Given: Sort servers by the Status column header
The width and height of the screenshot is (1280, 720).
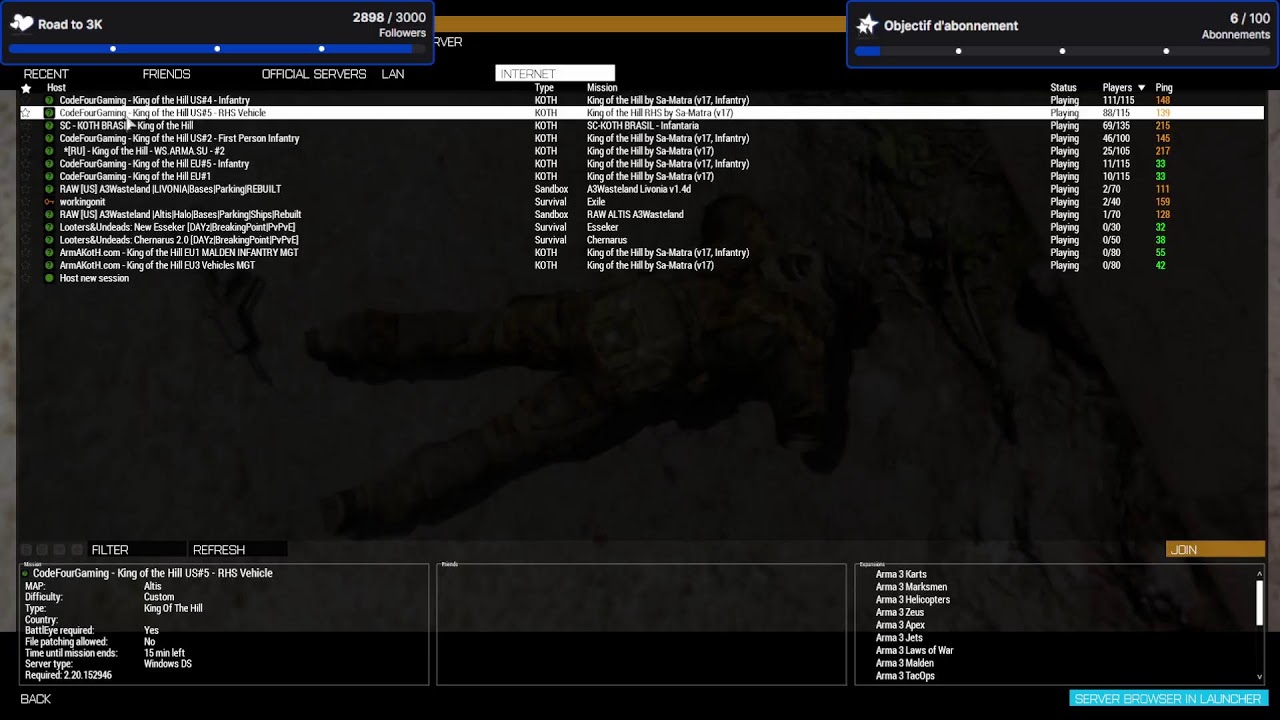Looking at the screenshot, I should (1063, 88).
